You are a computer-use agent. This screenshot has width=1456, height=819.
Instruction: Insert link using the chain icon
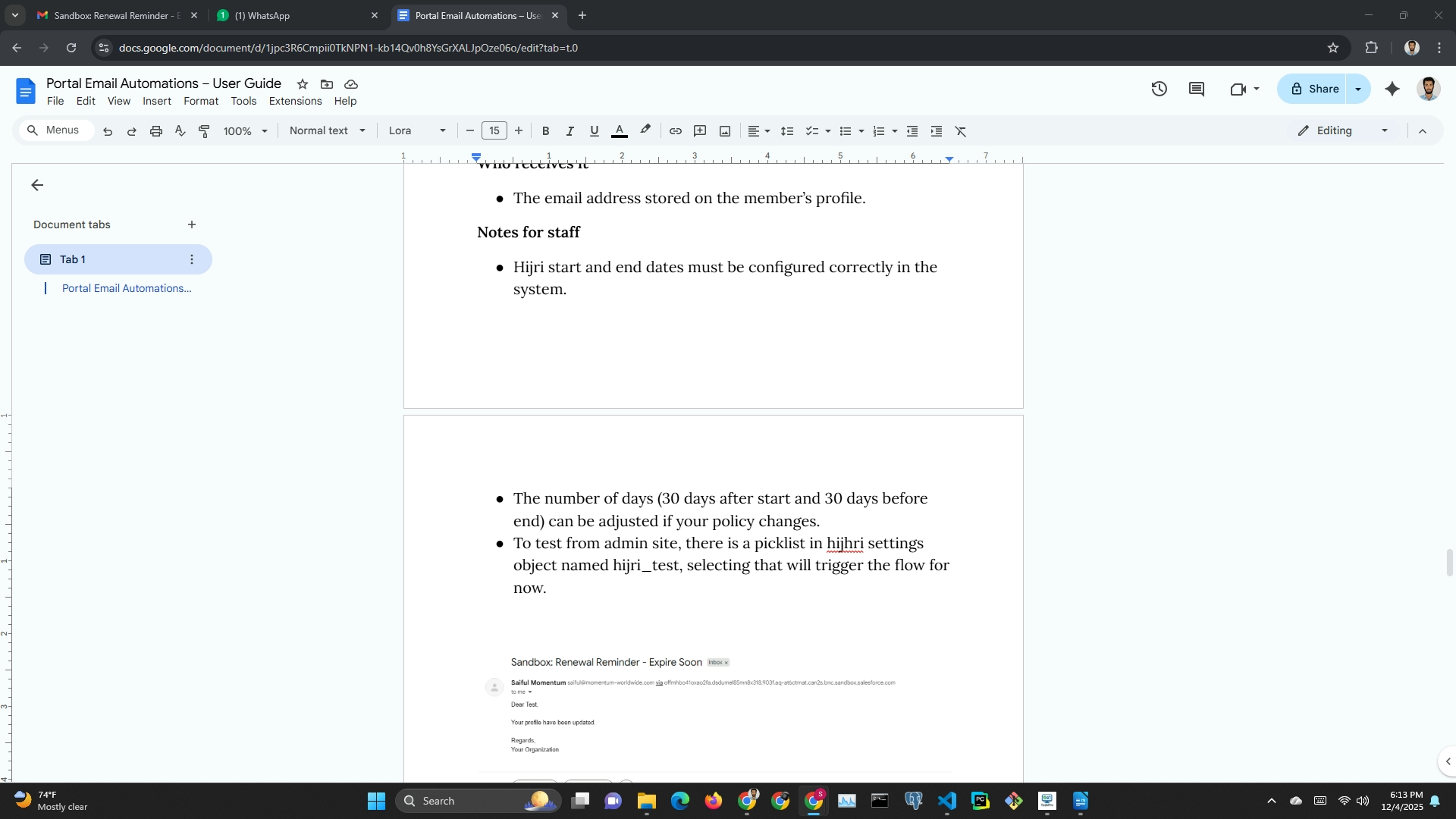(x=675, y=131)
